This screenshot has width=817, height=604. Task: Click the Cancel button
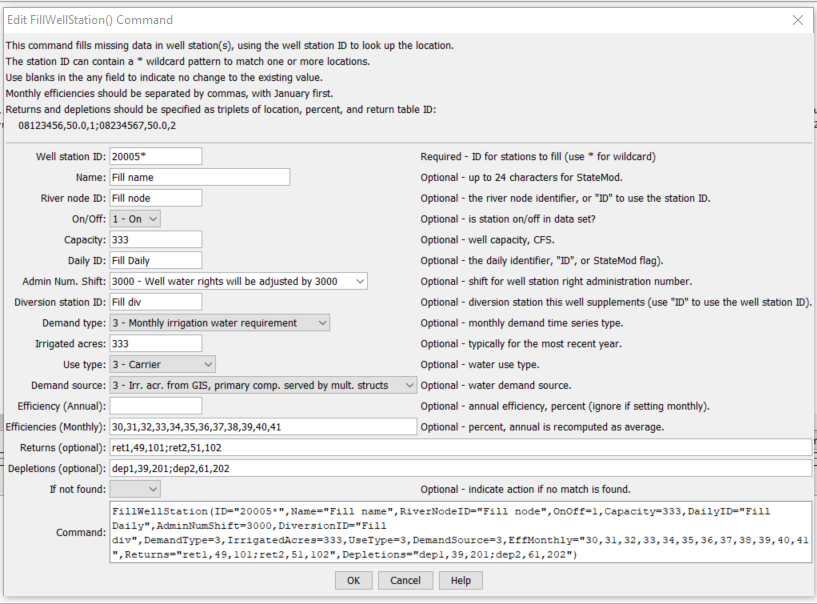(405, 581)
